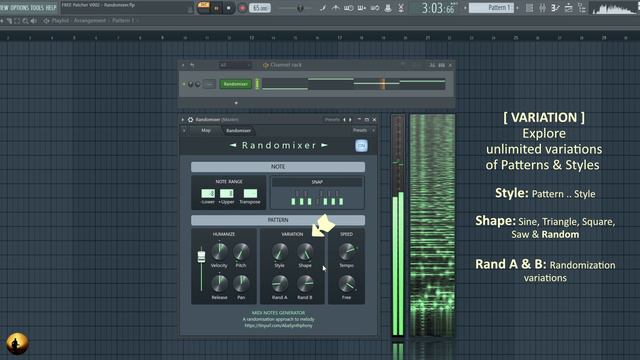
Task: Click the tempo display showing 65
Action: pos(260,8)
